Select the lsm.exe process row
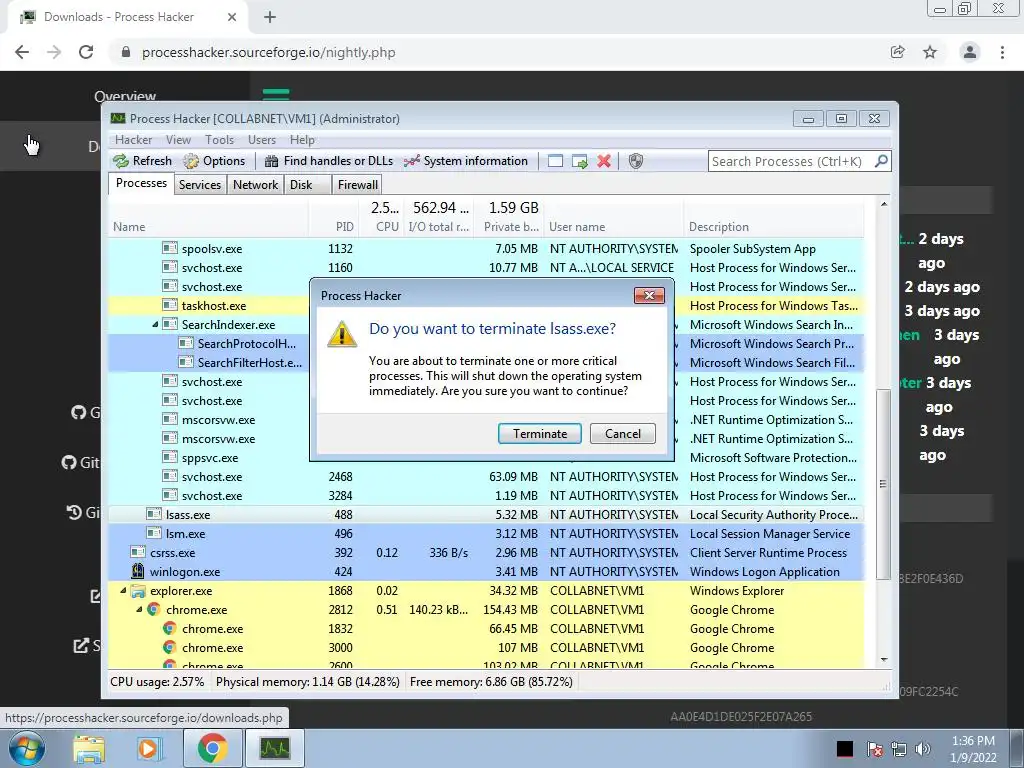 point(486,534)
